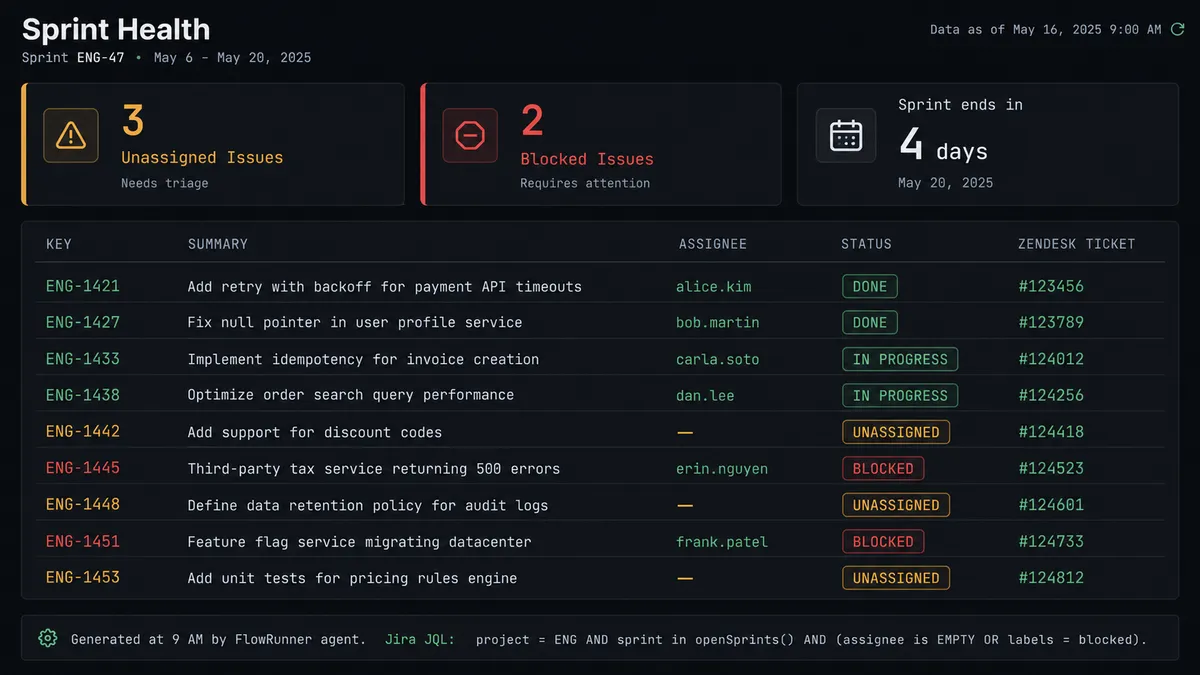Select assignee erin.nguyen
The width and height of the screenshot is (1200, 675).
pyautogui.click(x=722, y=468)
